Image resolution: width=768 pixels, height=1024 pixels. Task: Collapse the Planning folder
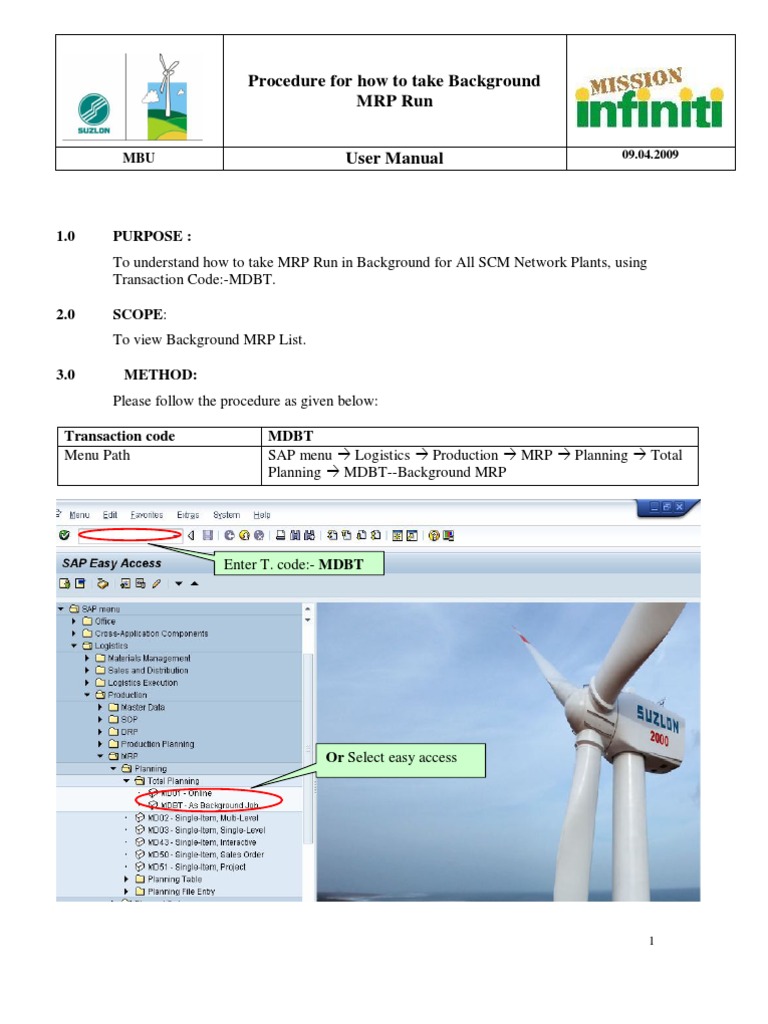point(113,769)
